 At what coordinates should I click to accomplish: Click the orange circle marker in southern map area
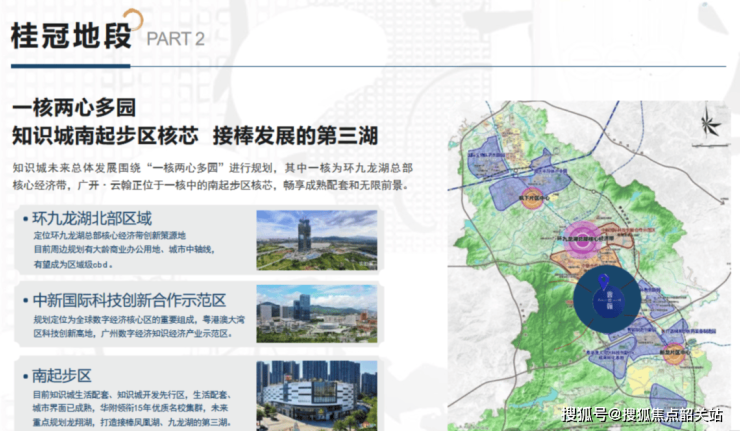coord(673,353)
